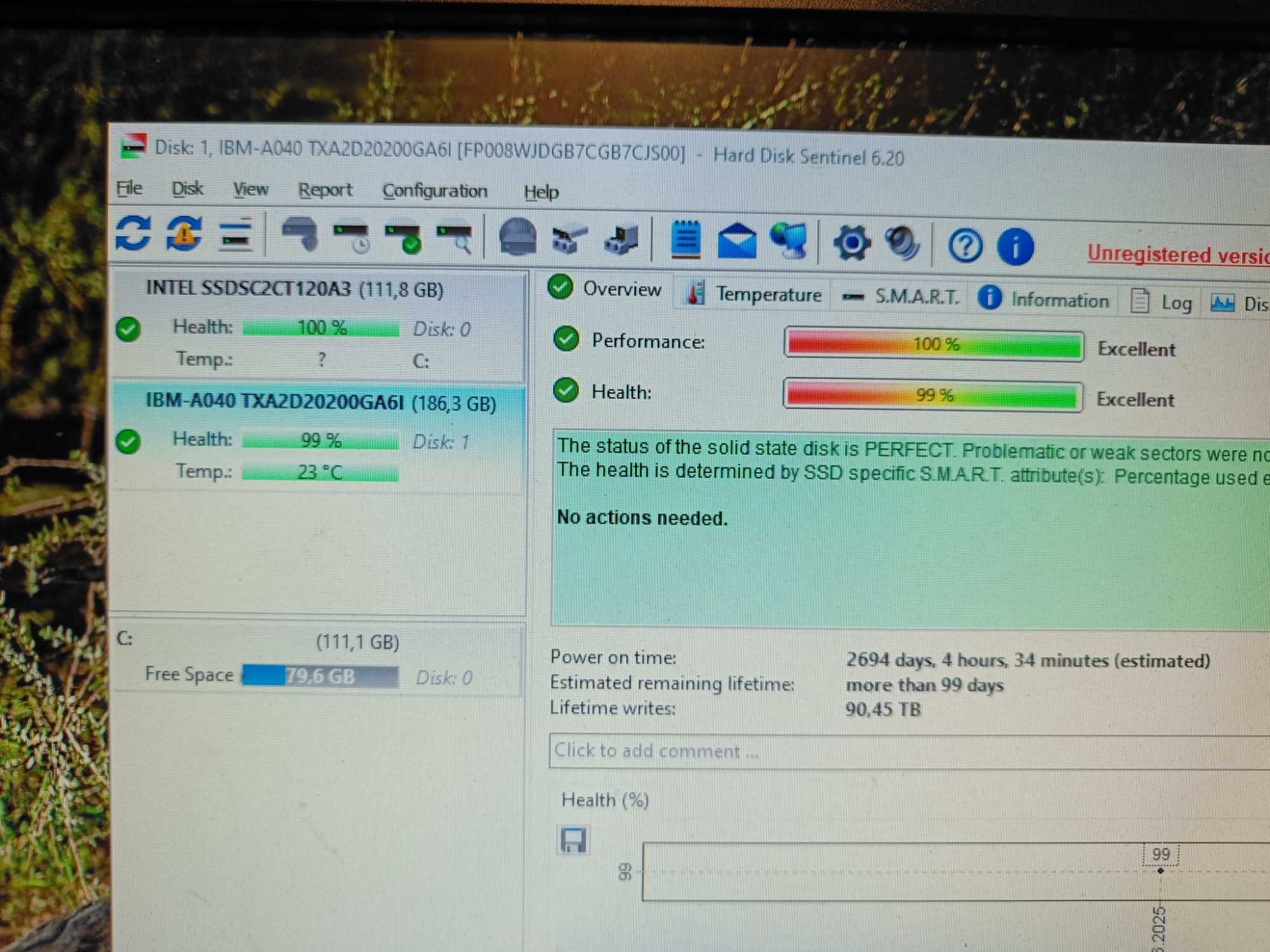
Task: Click the Intel disk 100 % health bar
Action: 321,328
